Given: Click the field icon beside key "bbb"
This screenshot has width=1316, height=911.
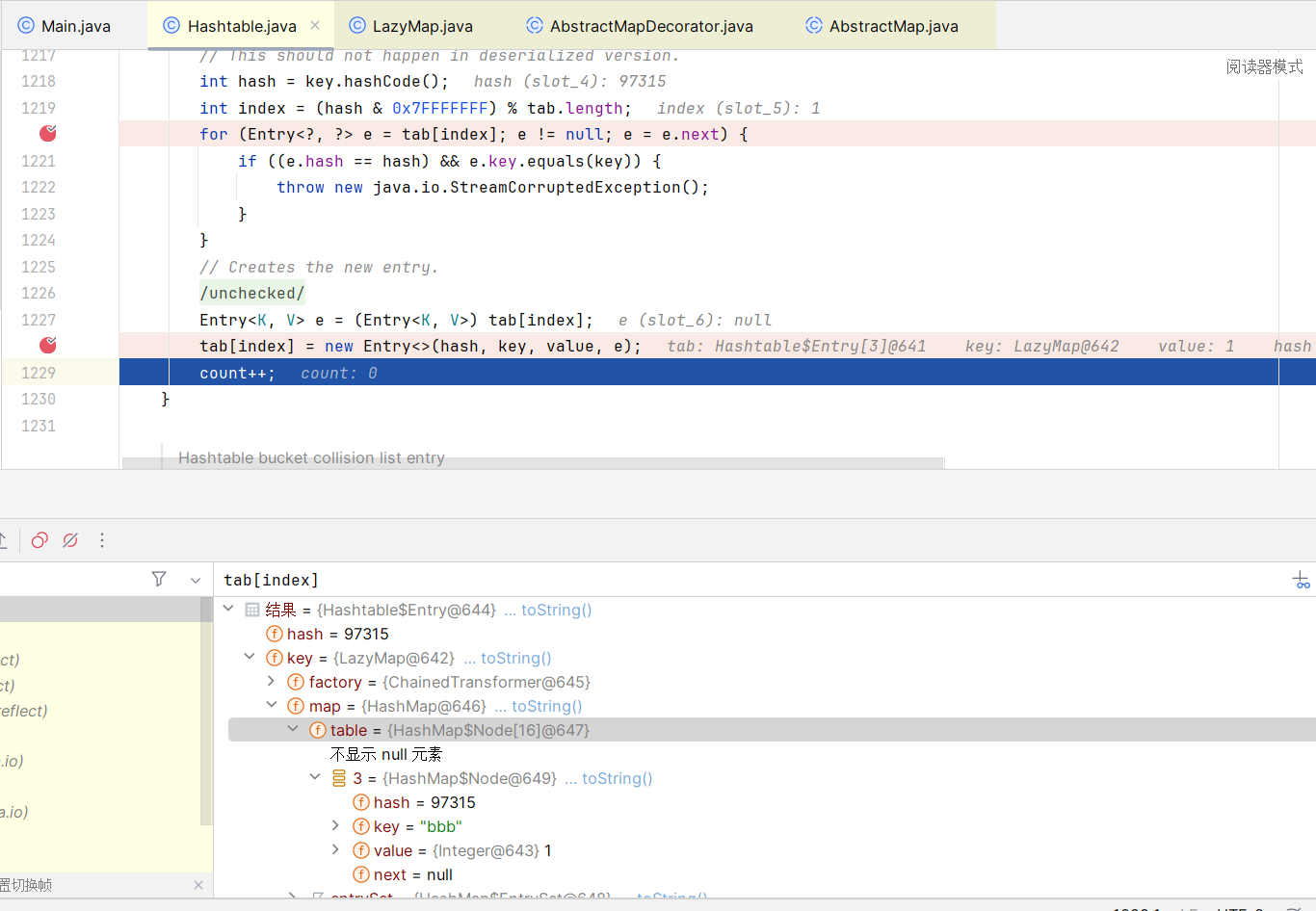Looking at the screenshot, I should point(361,826).
